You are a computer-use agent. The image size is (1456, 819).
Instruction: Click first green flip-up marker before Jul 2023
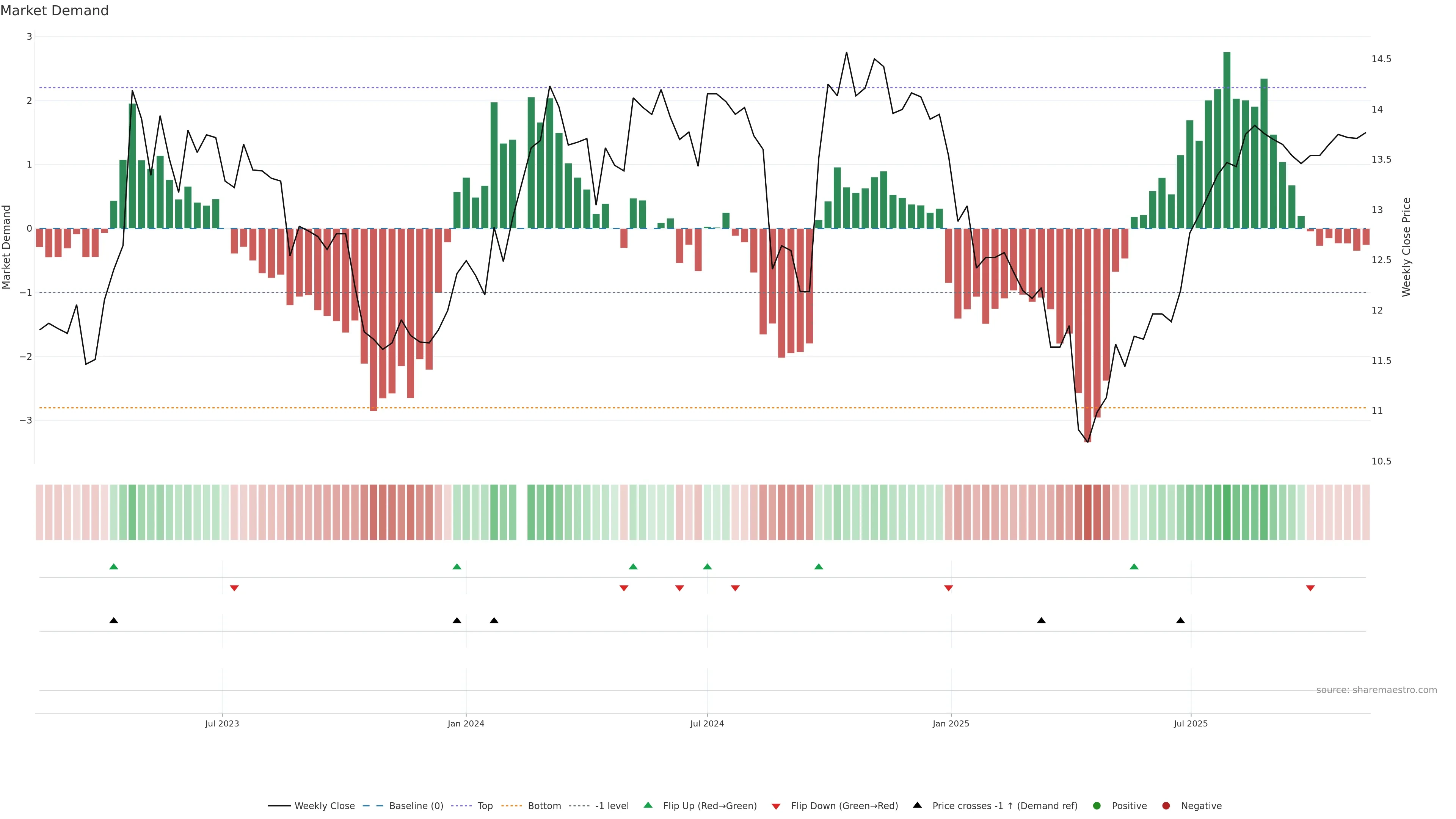pyautogui.click(x=114, y=566)
